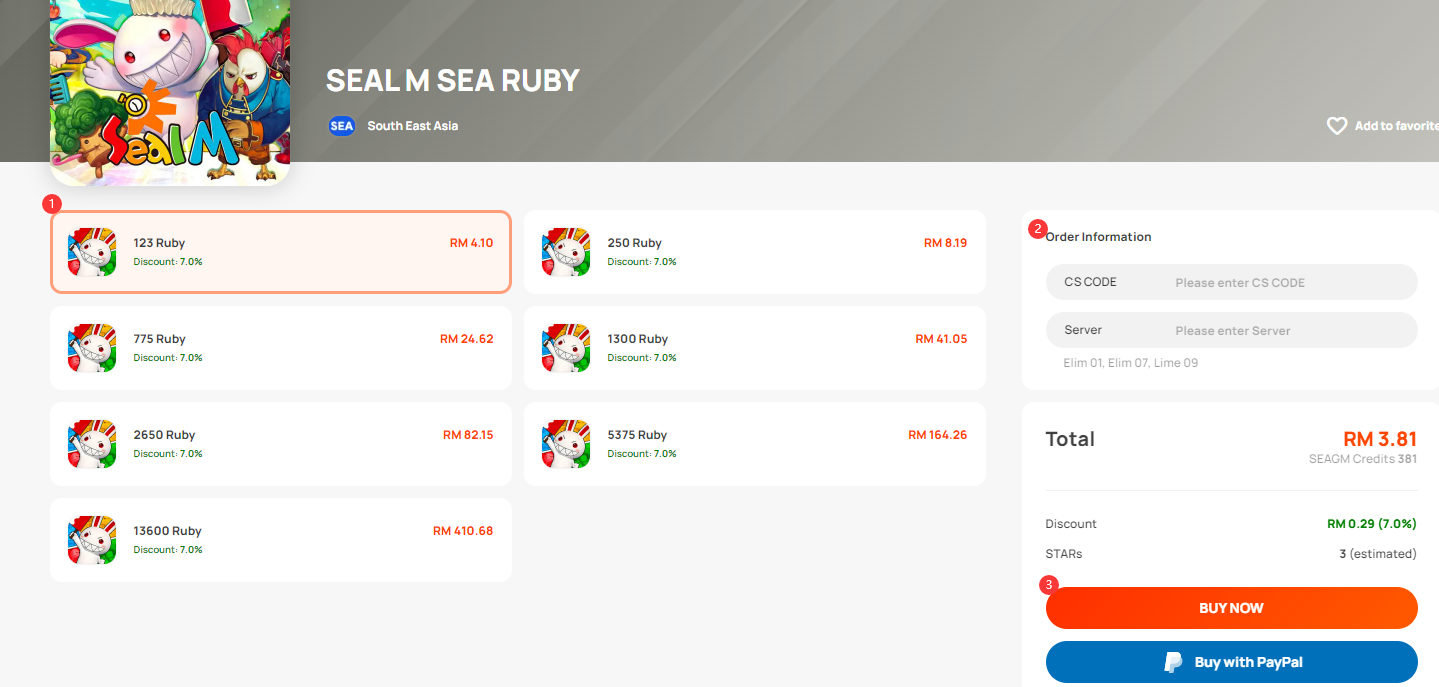Select the 1300 Ruby package
The height and width of the screenshot is (687, 1439).
tap(755, 348)
